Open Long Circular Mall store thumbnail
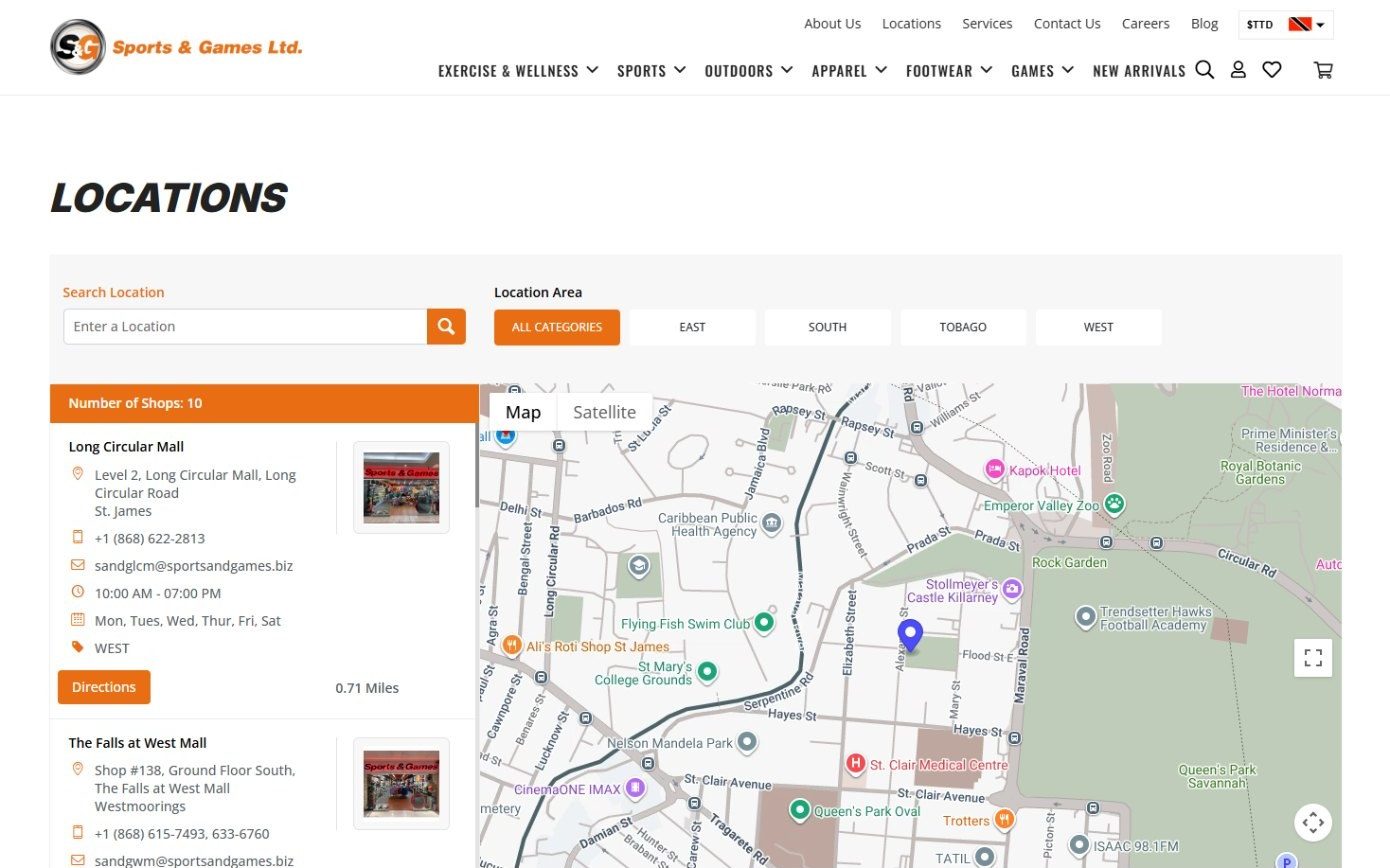The width and height of the screenshot is (1390, 868). [x=401, y=487]
